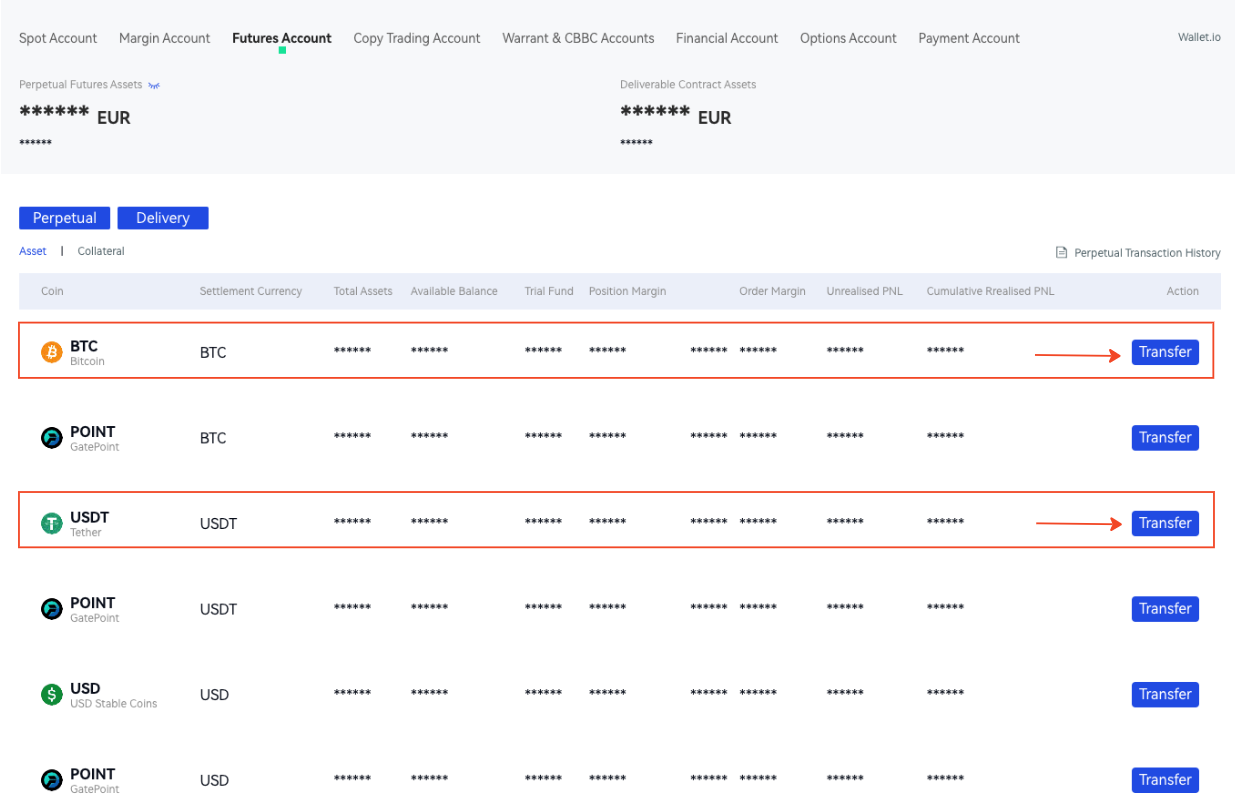1235x809 pixels.
Task: Click the Bitcoin coin icon
Action: (52, 353)
